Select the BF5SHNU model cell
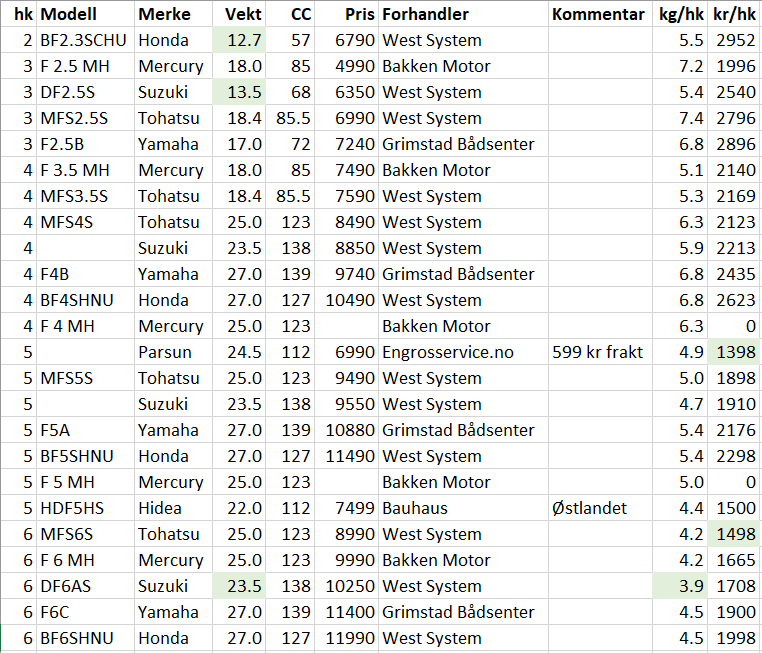 [x=86, y=456]
